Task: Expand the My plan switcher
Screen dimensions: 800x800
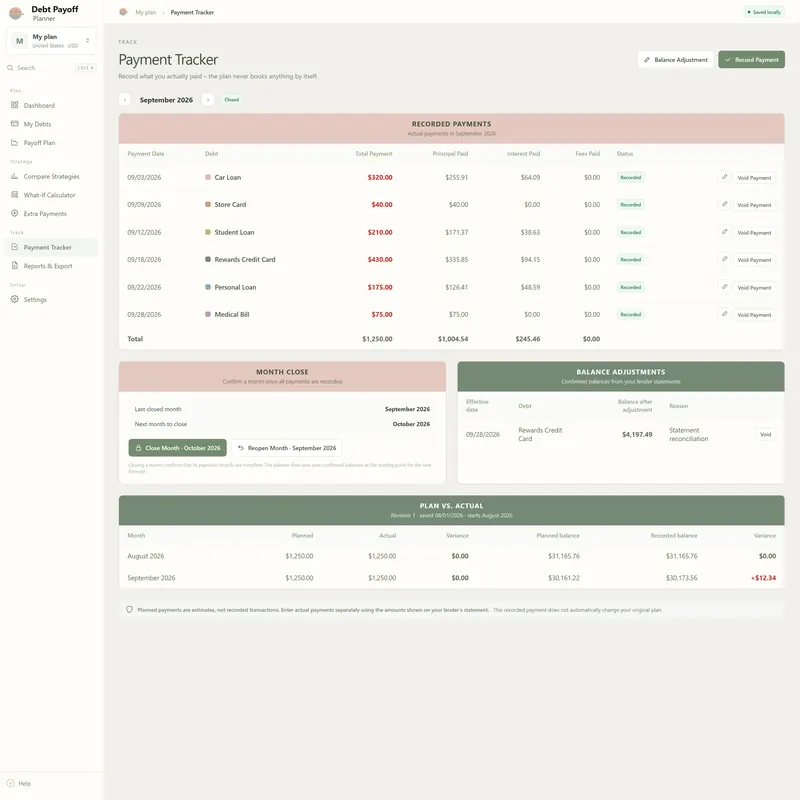Action: [52, 41]
